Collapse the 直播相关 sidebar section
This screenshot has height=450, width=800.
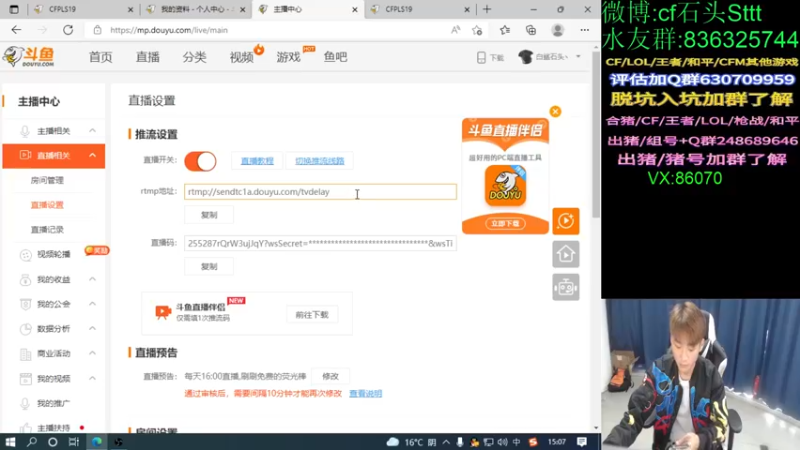[92, 155]
